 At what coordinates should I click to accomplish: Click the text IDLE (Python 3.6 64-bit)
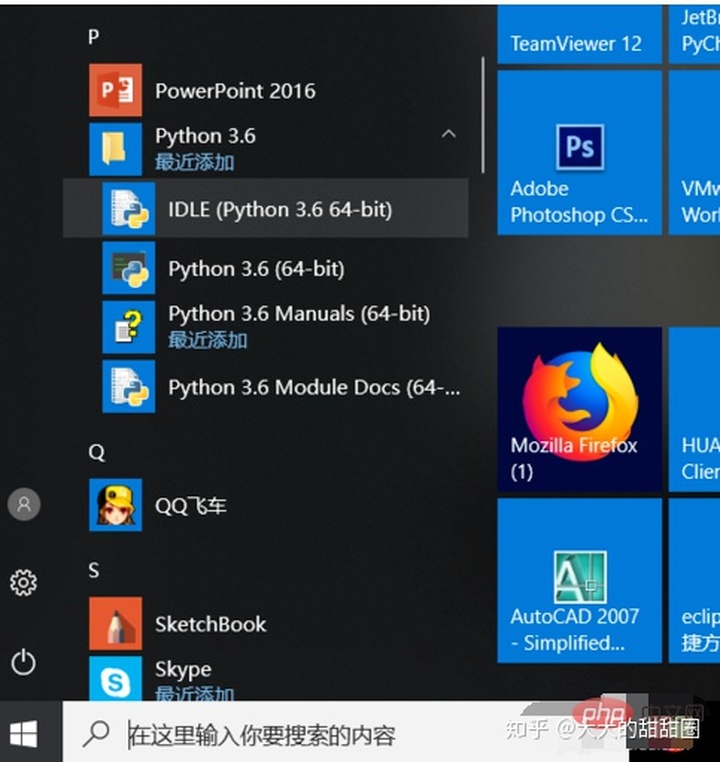pos(280,209)
